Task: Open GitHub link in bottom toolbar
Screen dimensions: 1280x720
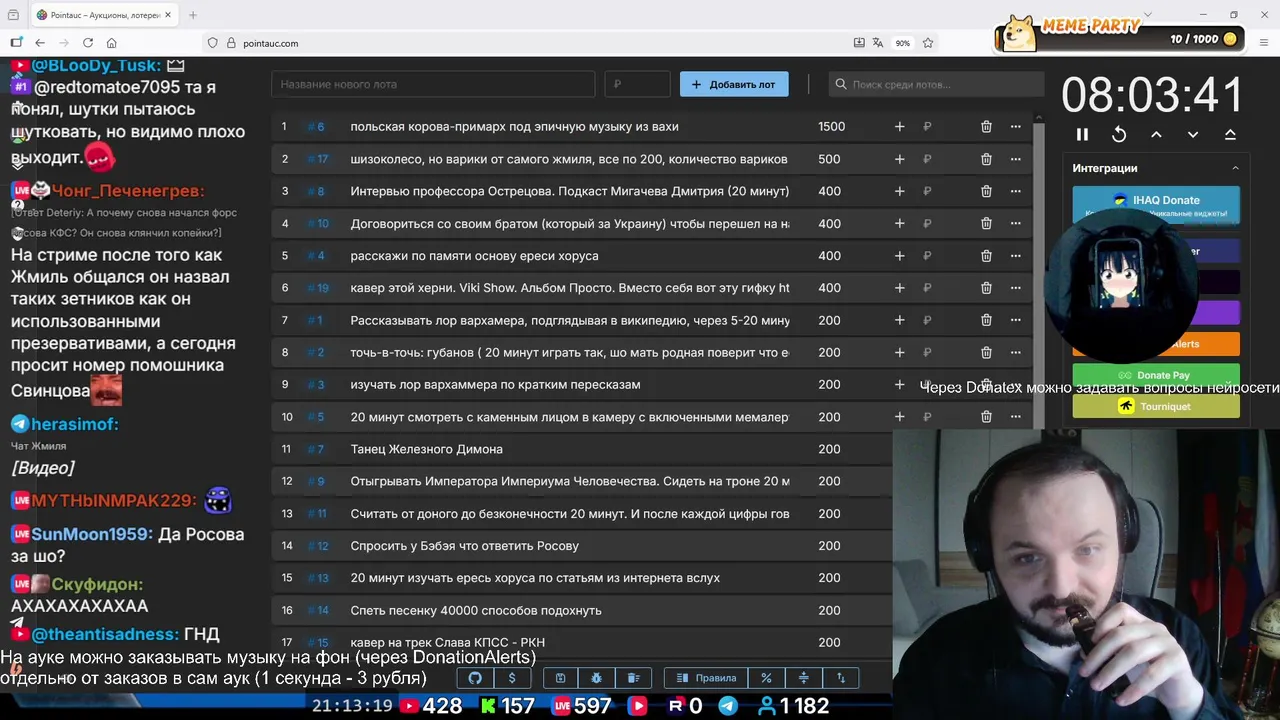Action: click(x=475, y=678)
